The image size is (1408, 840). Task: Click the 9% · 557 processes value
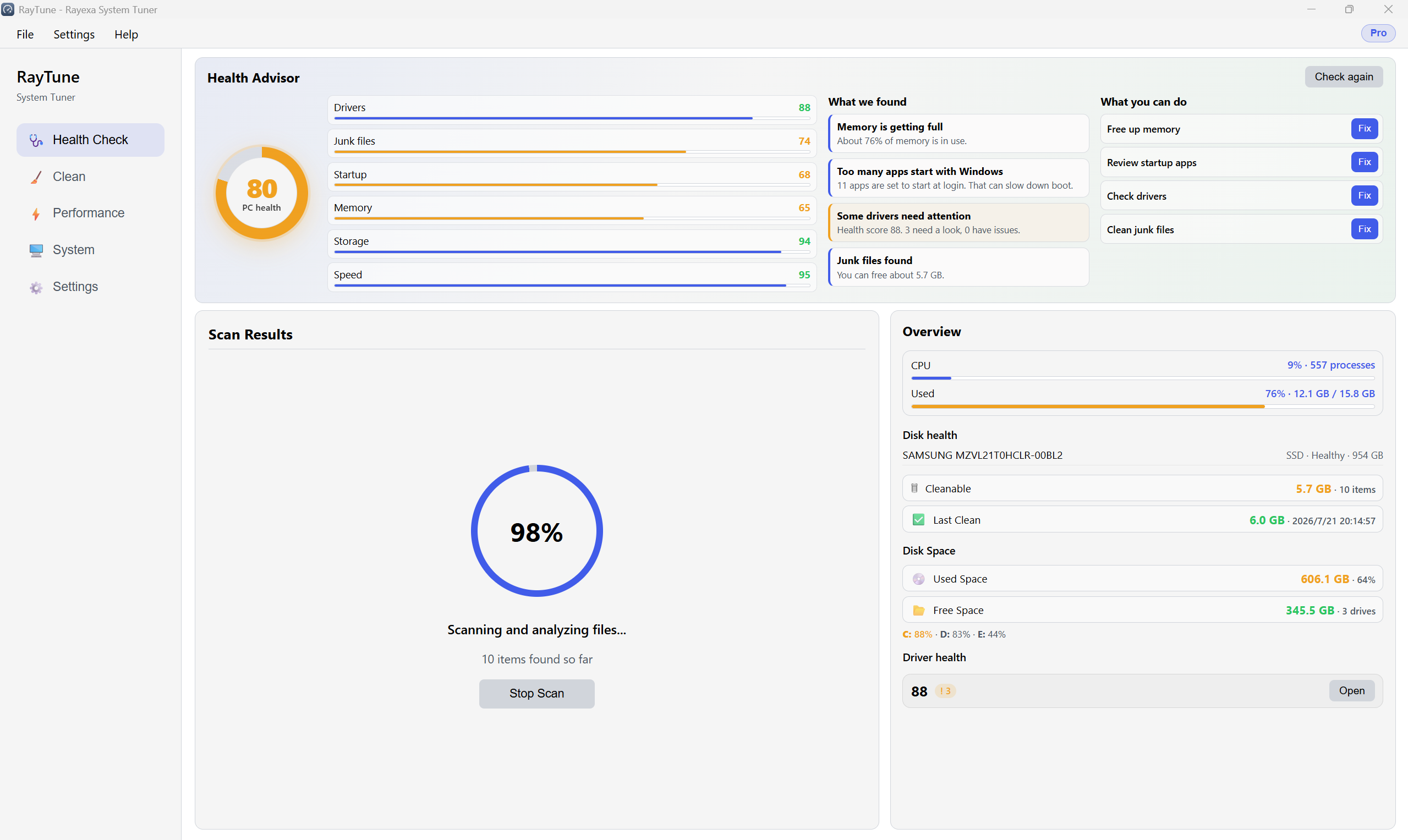click(x=1330, y=365)
